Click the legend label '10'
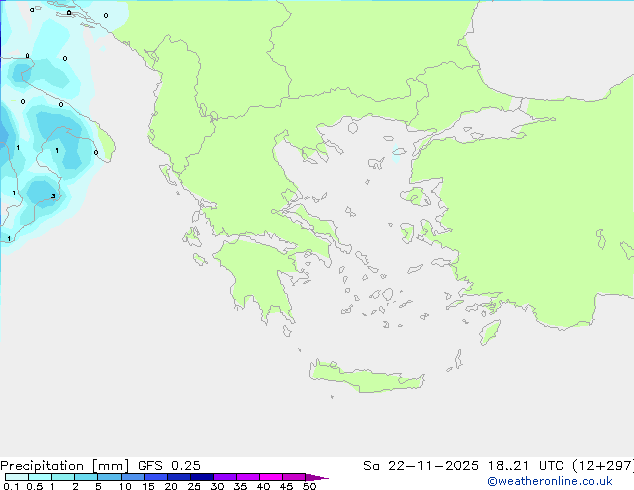This screenshot has height=490, width=634. click(125, 486)
